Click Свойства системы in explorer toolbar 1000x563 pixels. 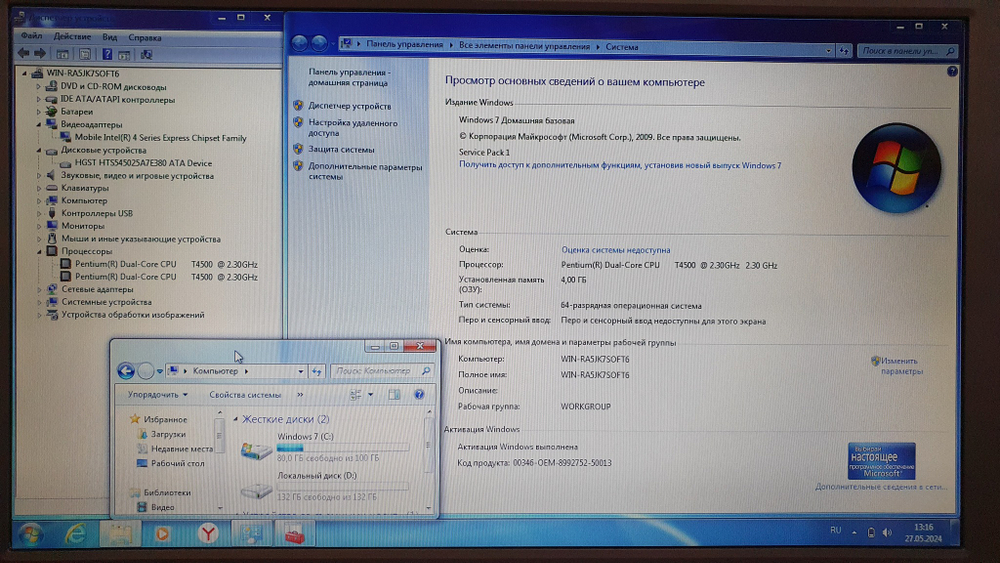[245, 395]
